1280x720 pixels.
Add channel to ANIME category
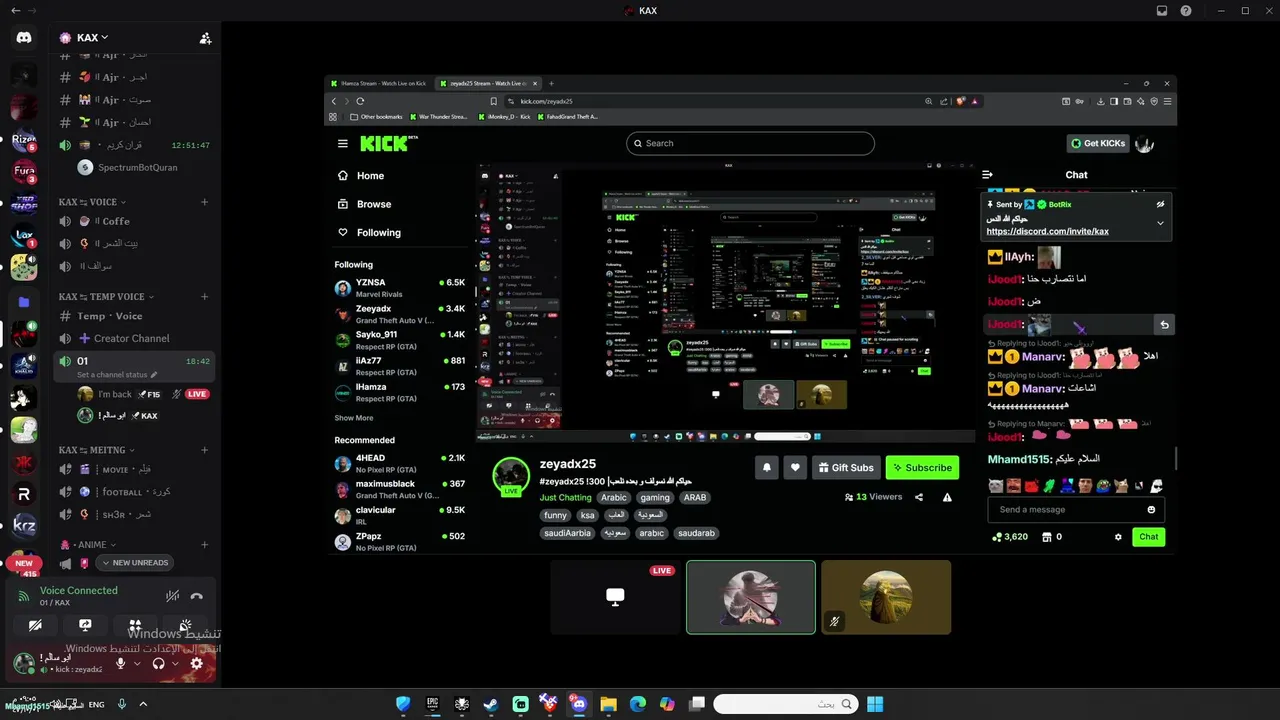click(x=204, y=545)
